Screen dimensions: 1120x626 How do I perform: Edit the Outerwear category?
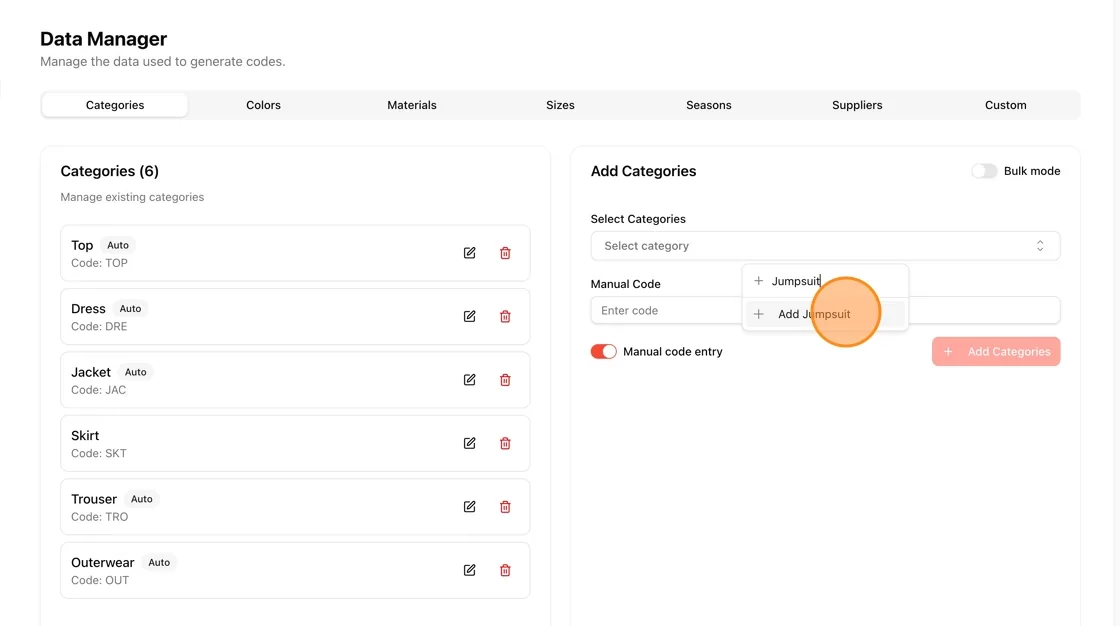click(469, 570)
